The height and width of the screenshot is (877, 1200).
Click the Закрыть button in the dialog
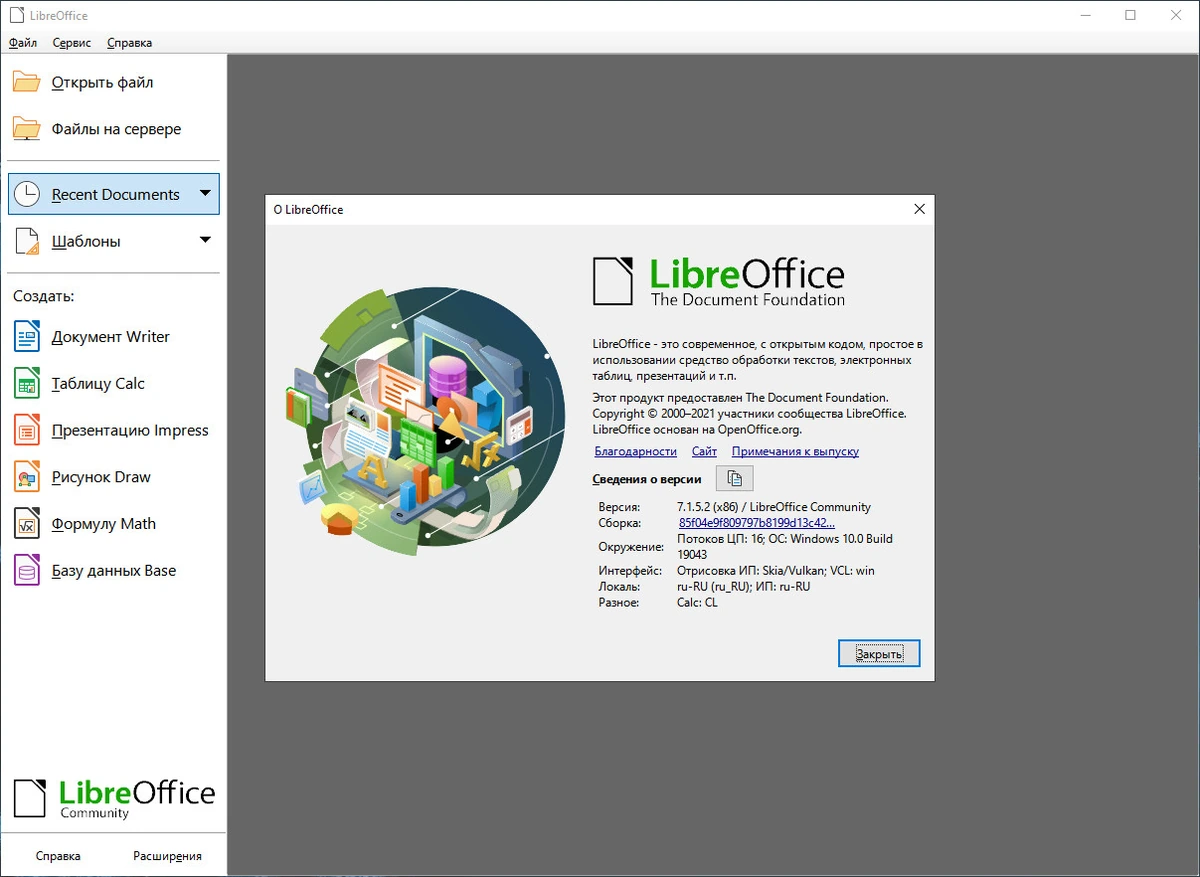879,654
